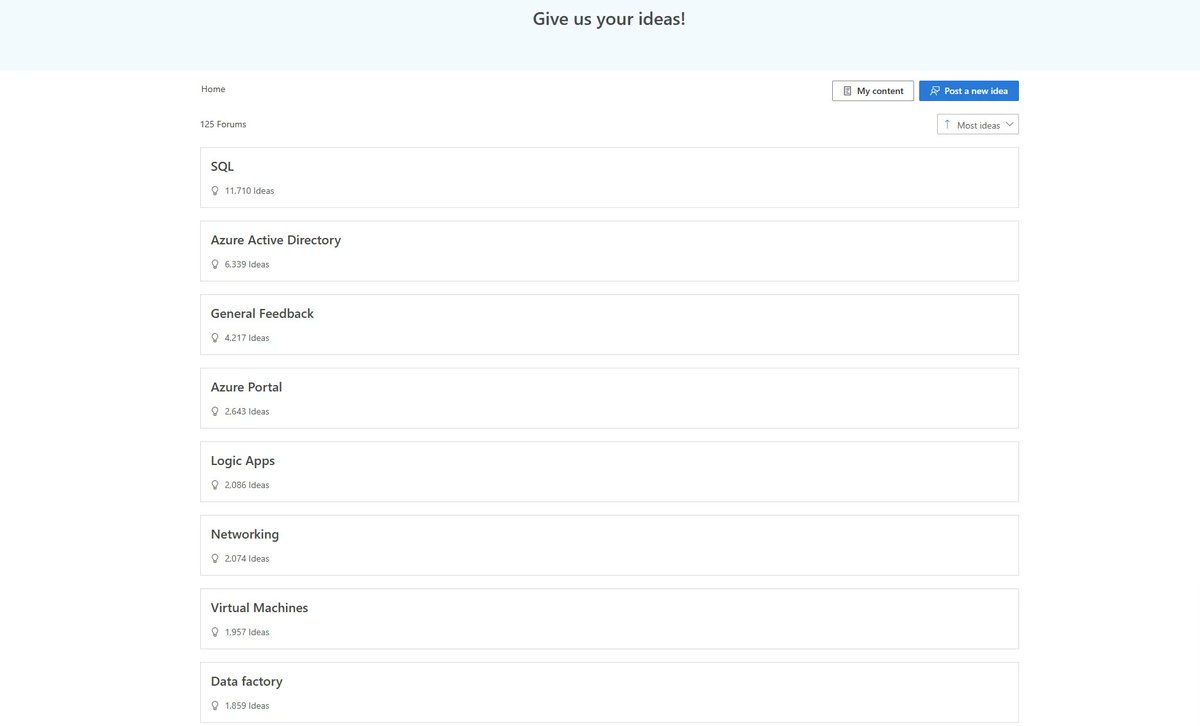Screen dimensions: 1200x726
Task: Click the 2,643 Ideas count text
Action: (x=247, y=411)
